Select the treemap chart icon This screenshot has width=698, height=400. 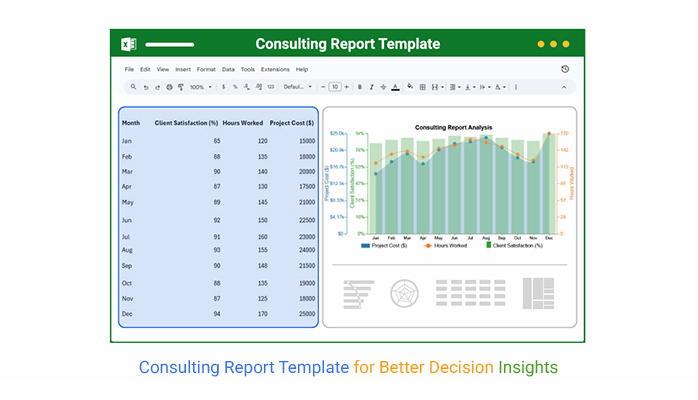click(542, 293)
